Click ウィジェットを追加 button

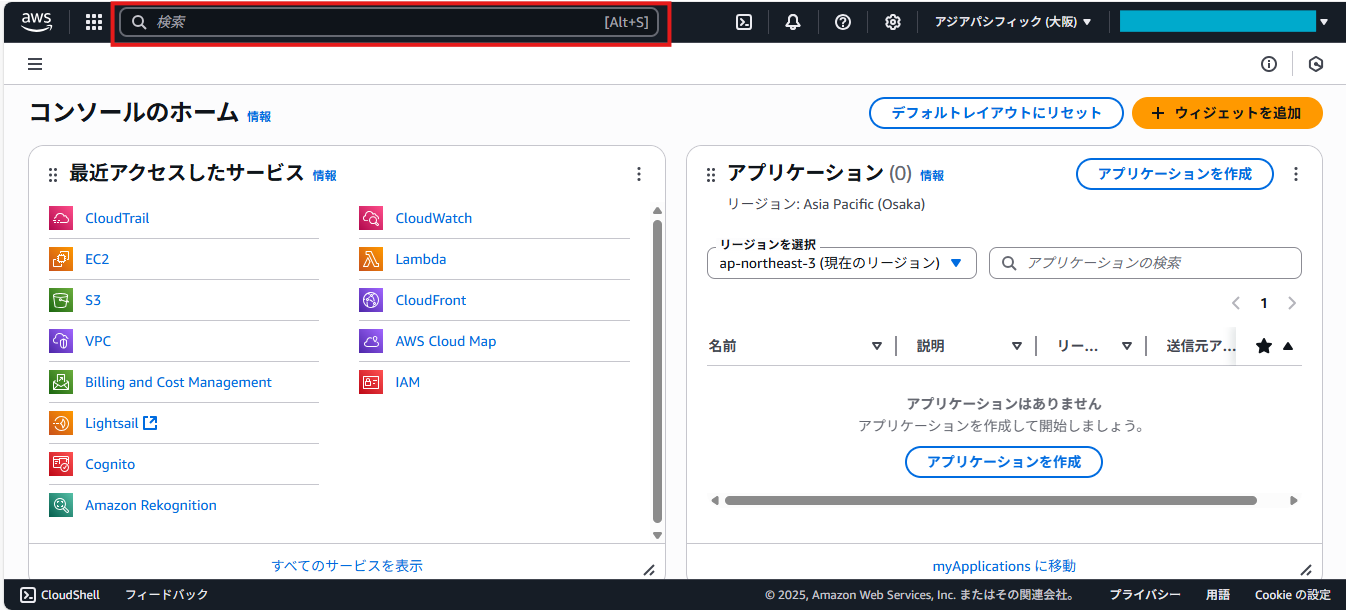(x=1227, y=113)
